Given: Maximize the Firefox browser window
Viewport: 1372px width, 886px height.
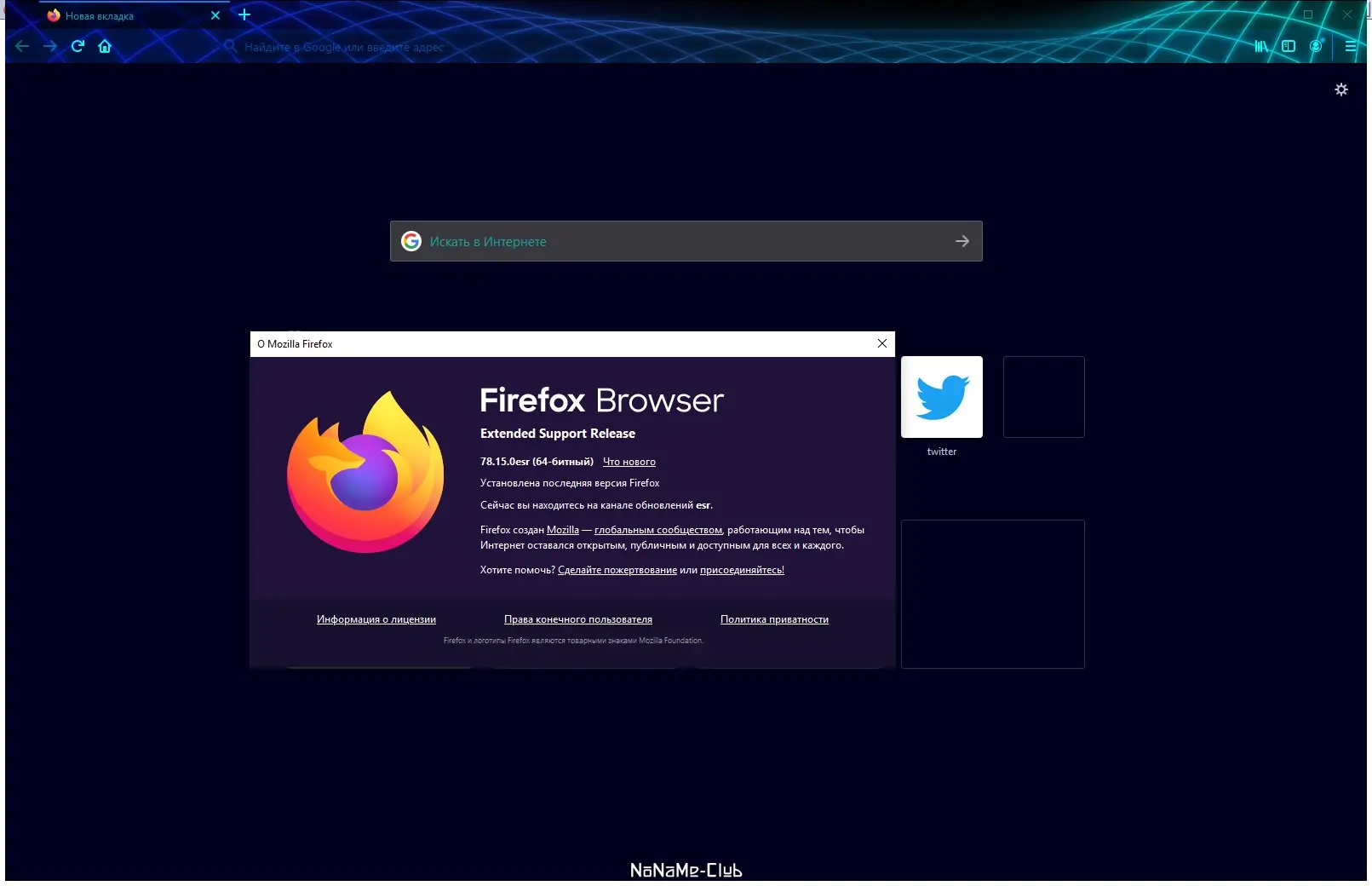Looking at the screenshot, I should point(1308,14).
